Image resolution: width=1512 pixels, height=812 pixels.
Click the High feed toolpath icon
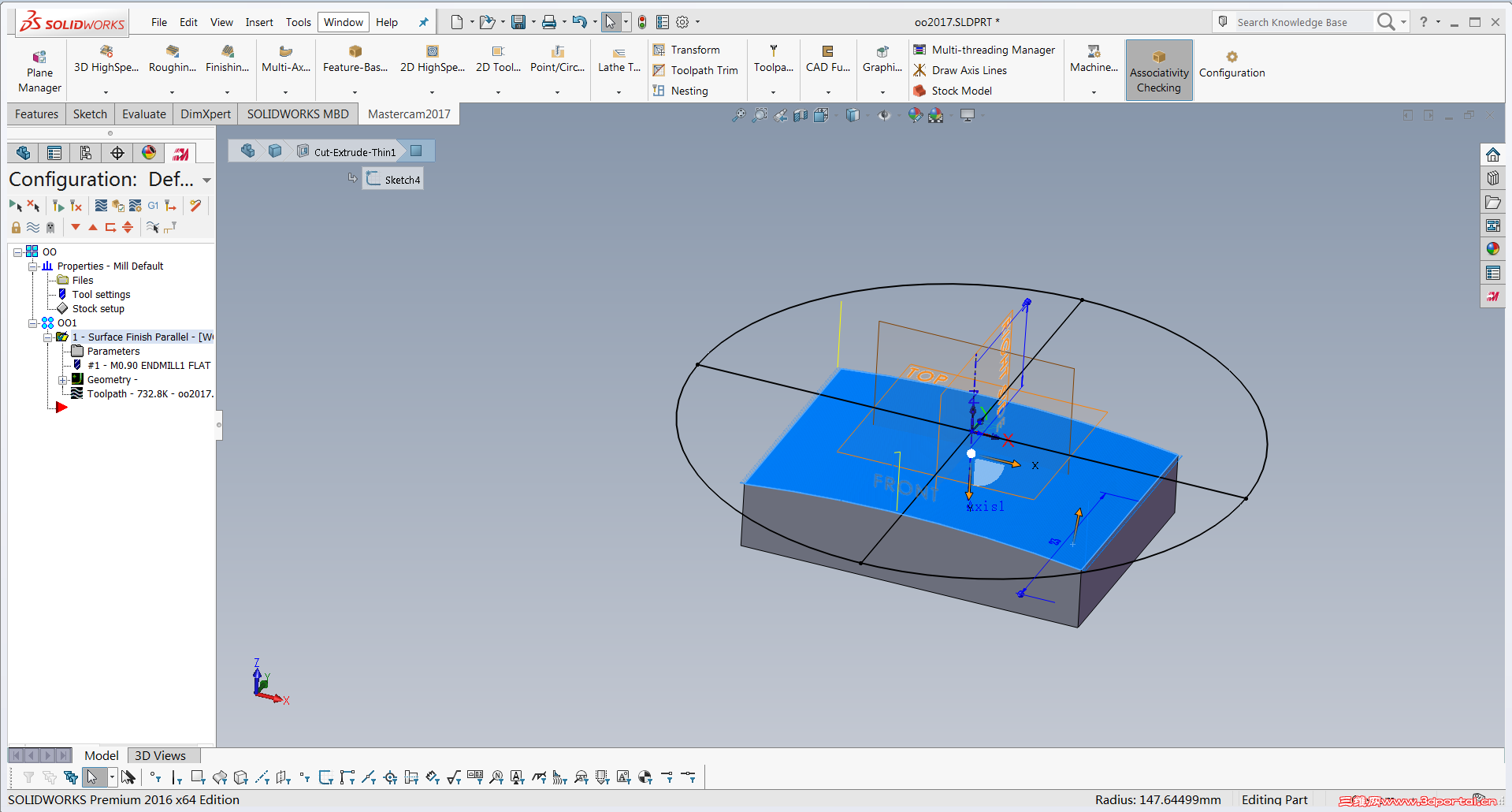tap(170, 206)
